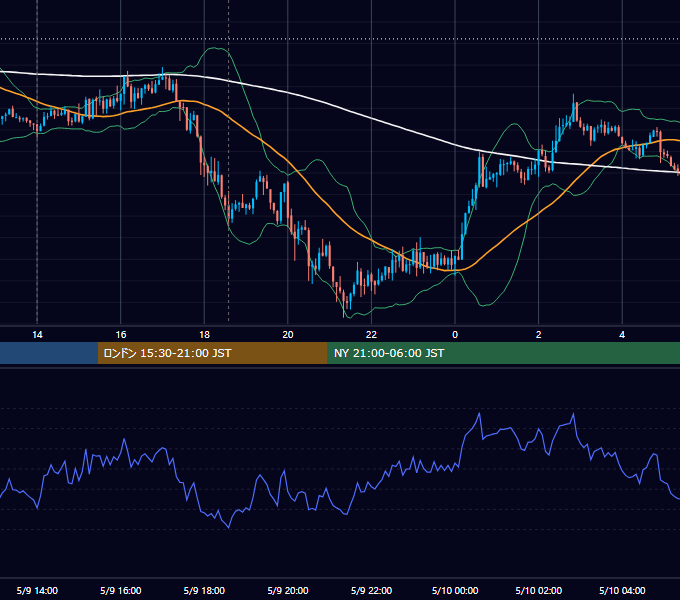Click the 18 hour axis label

(x=204, y=335)
